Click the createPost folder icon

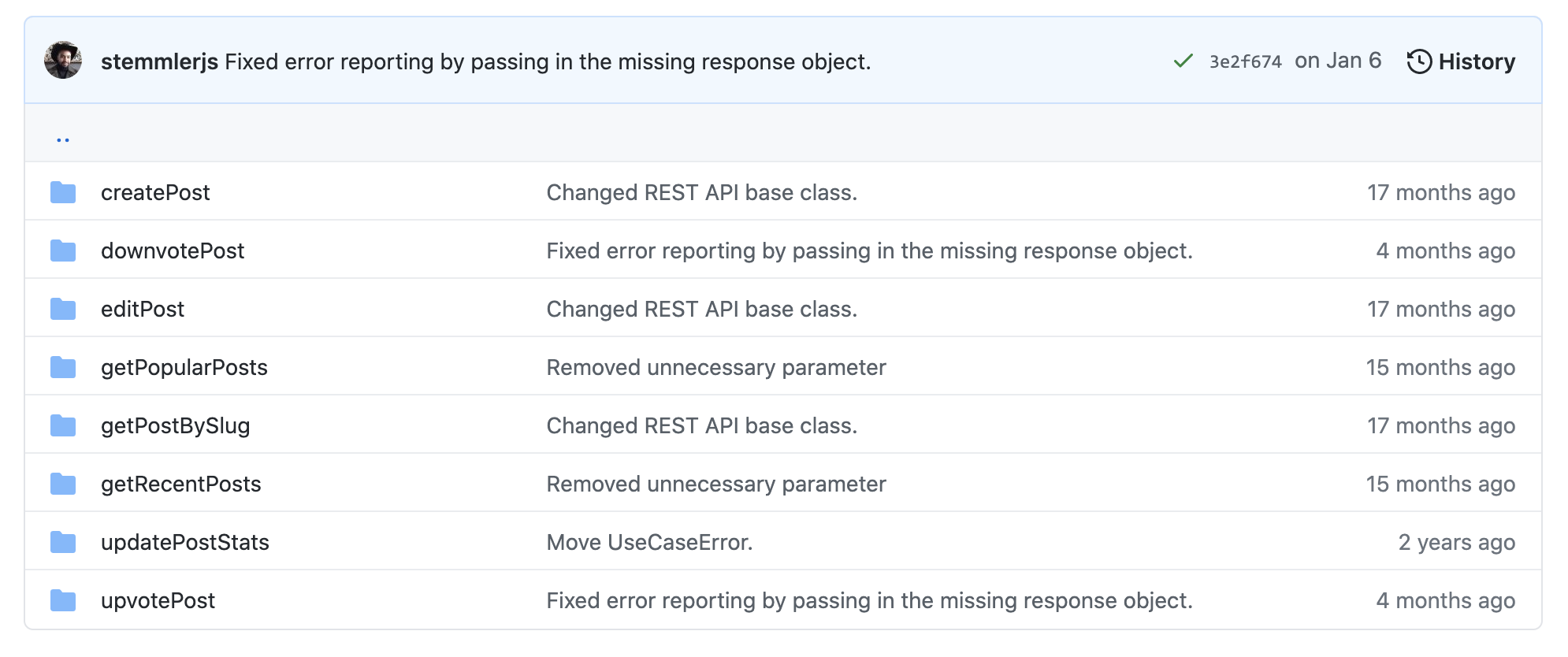coord(63,192)
